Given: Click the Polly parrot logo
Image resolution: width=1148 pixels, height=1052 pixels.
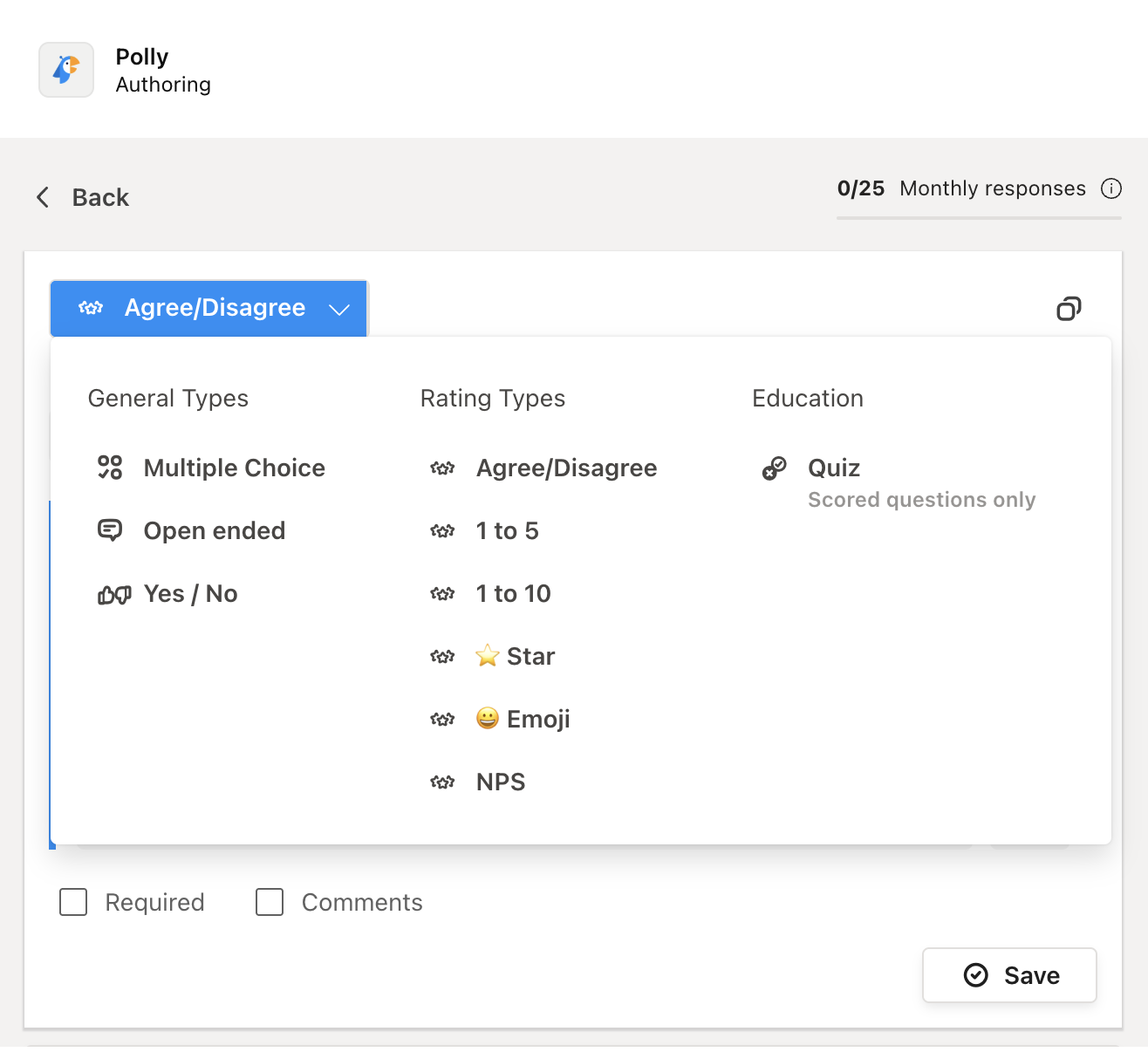Looking at the screenshot, I should 65,70.
